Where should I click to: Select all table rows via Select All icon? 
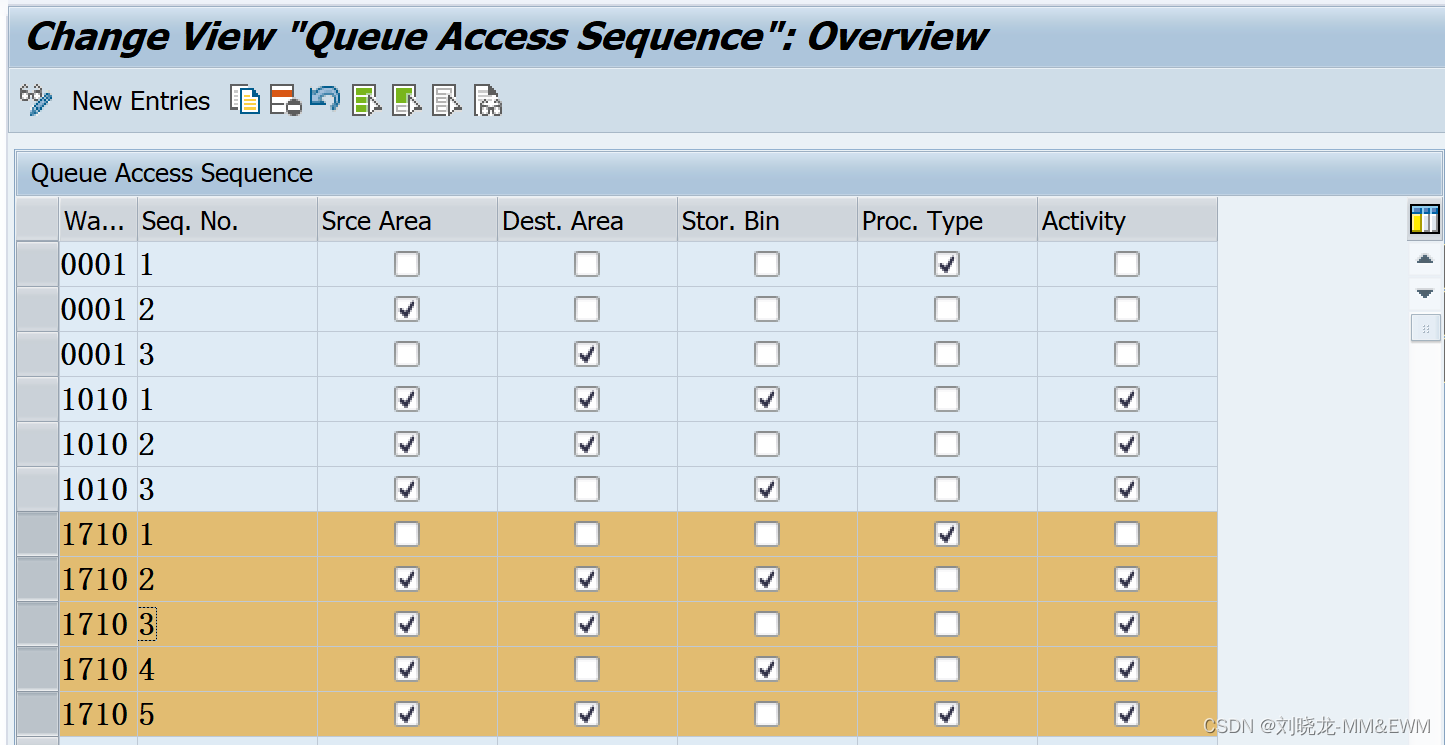point(366,100)
